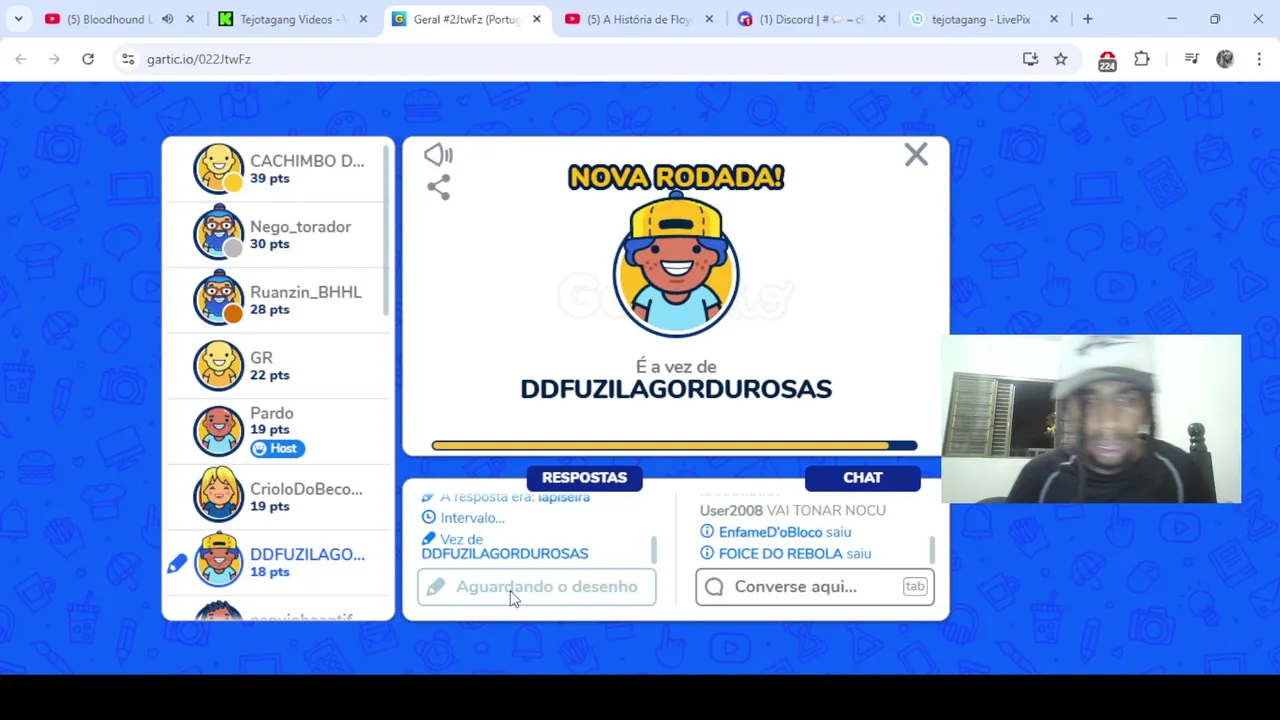The image size is (1280, 720).
Task: Switch to Bloodhound YouTube browser tab
Action: pyautogui.click(x=112, y=19)
